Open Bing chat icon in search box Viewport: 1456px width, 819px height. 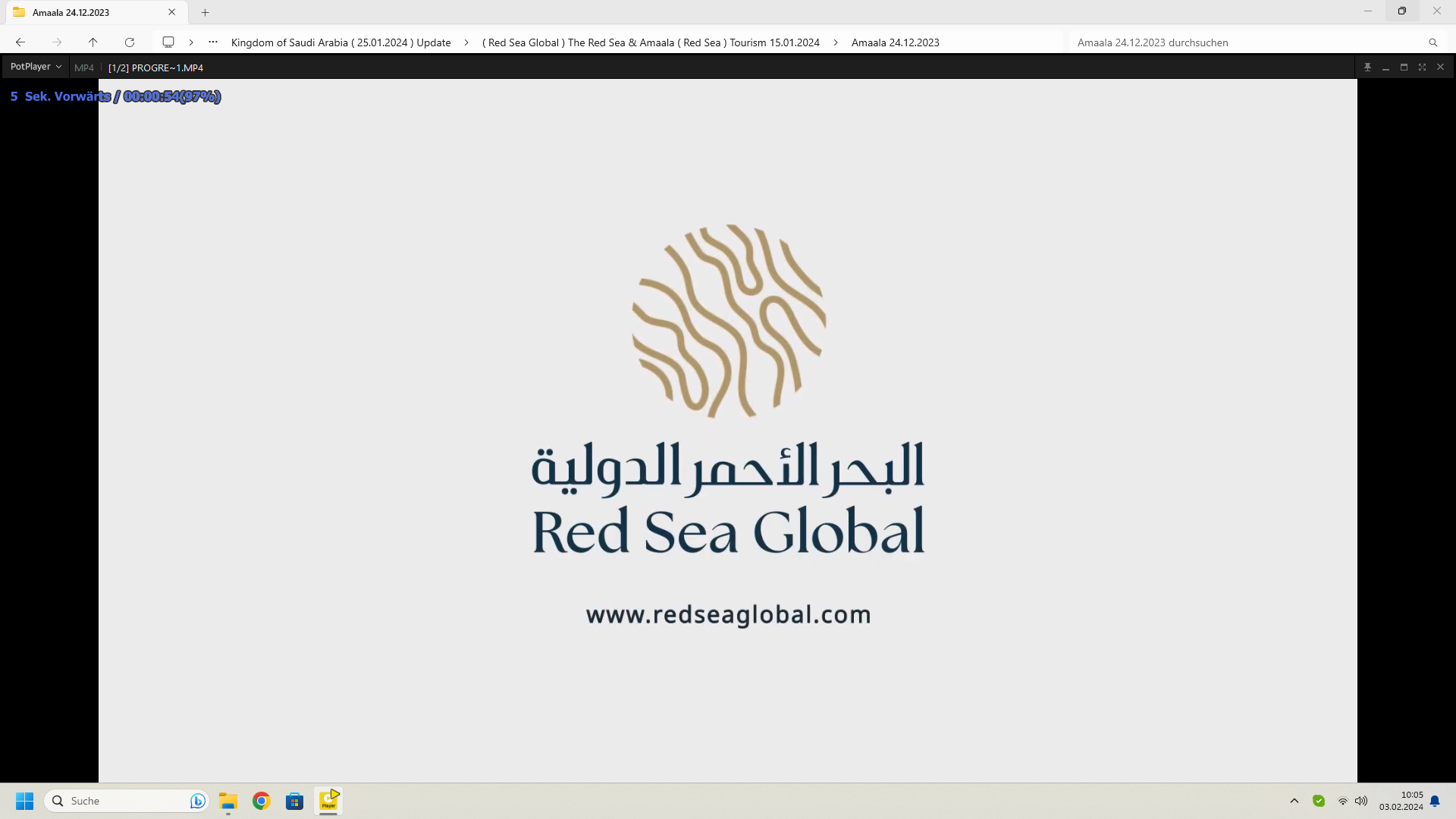tap(197, 801)
